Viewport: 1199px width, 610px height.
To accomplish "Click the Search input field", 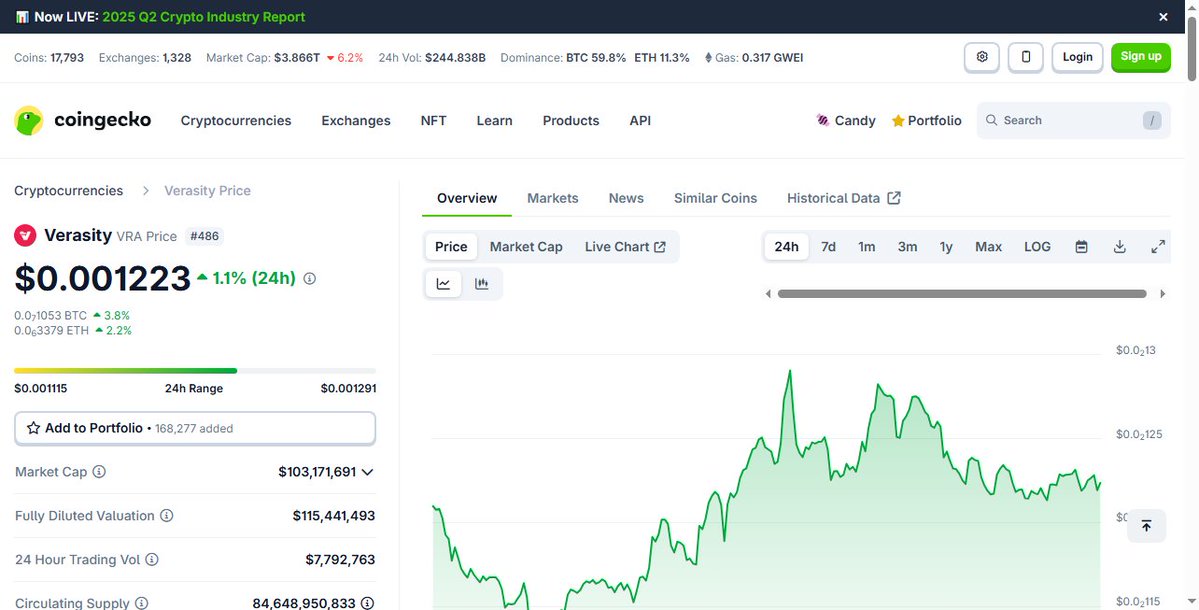I will tap(1074, 120).
